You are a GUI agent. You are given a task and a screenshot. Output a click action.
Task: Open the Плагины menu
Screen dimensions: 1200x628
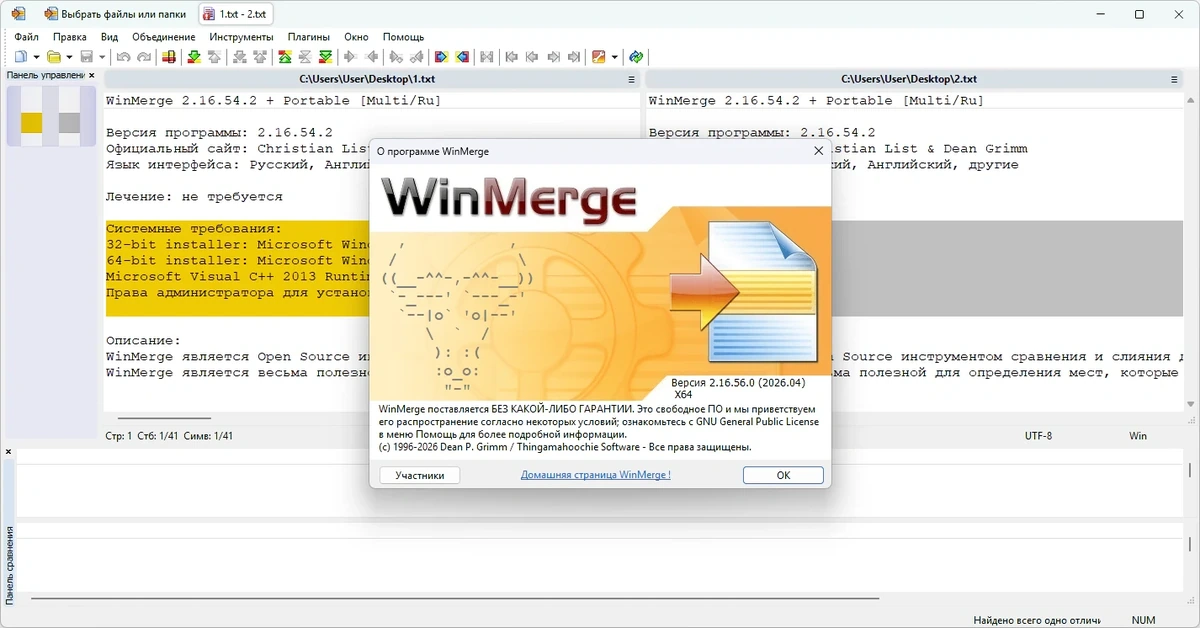click(309, 37)
